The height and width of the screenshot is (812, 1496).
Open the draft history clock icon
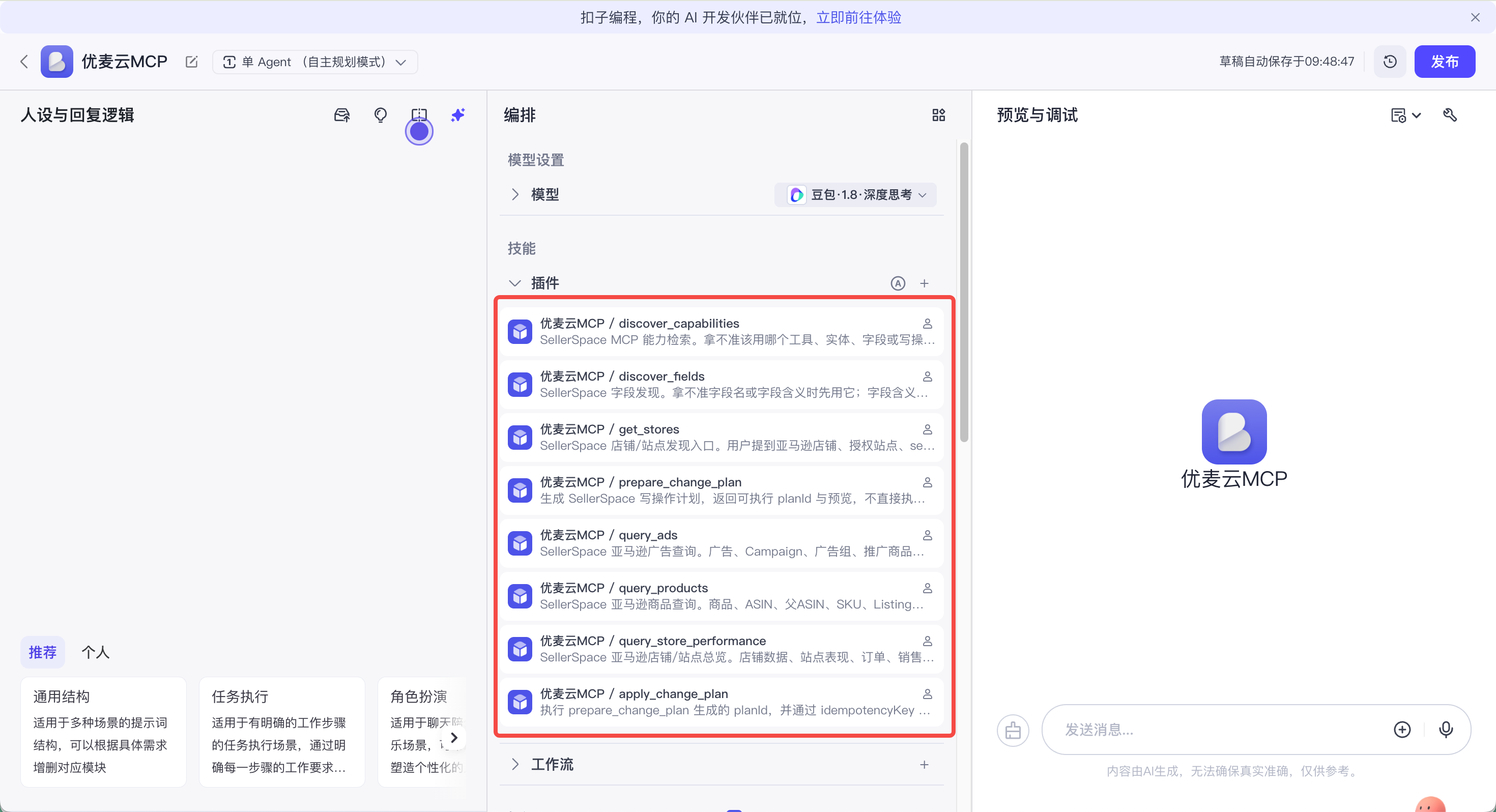point(1390,62)
